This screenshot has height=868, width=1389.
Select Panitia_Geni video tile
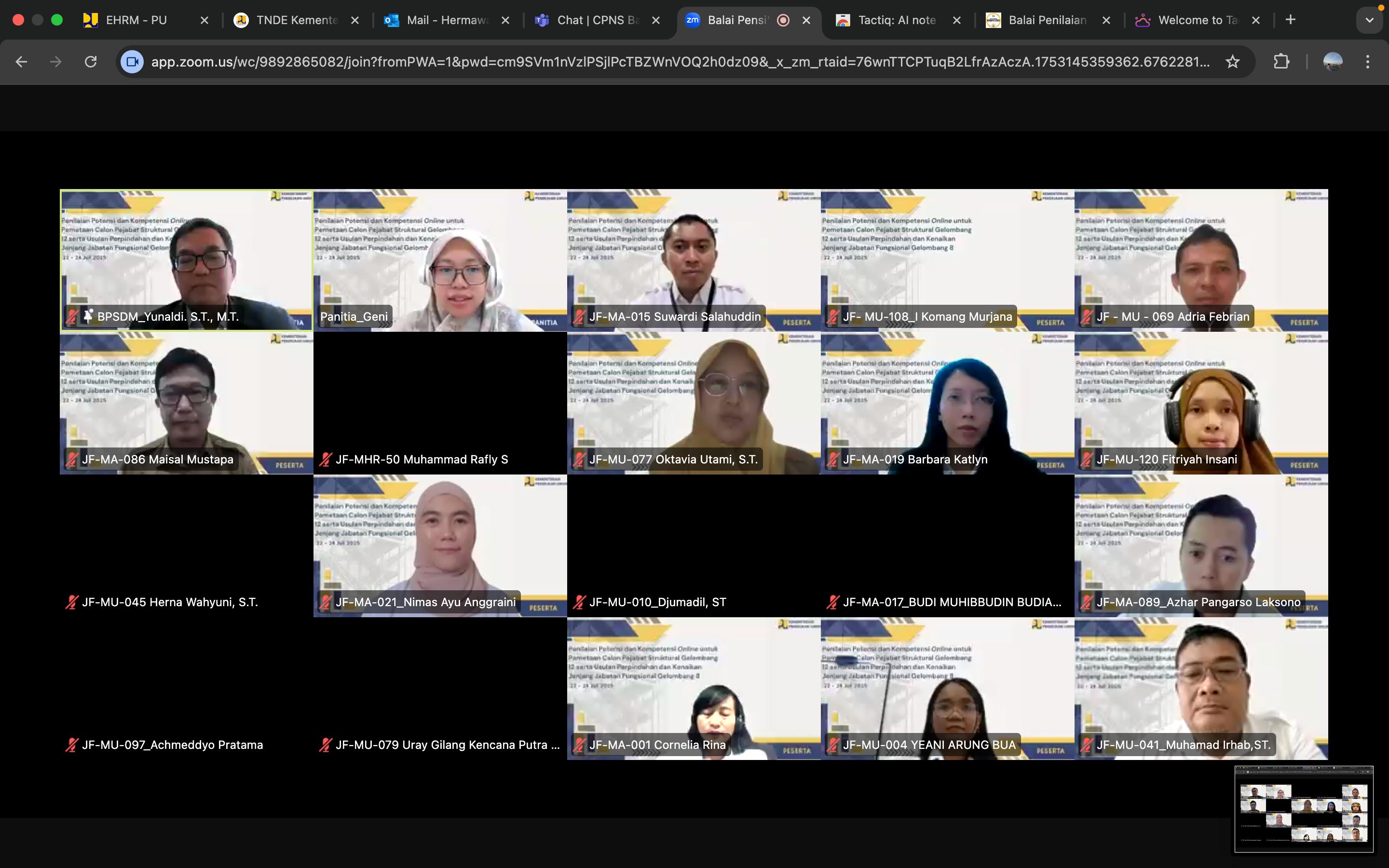[440, 259]
